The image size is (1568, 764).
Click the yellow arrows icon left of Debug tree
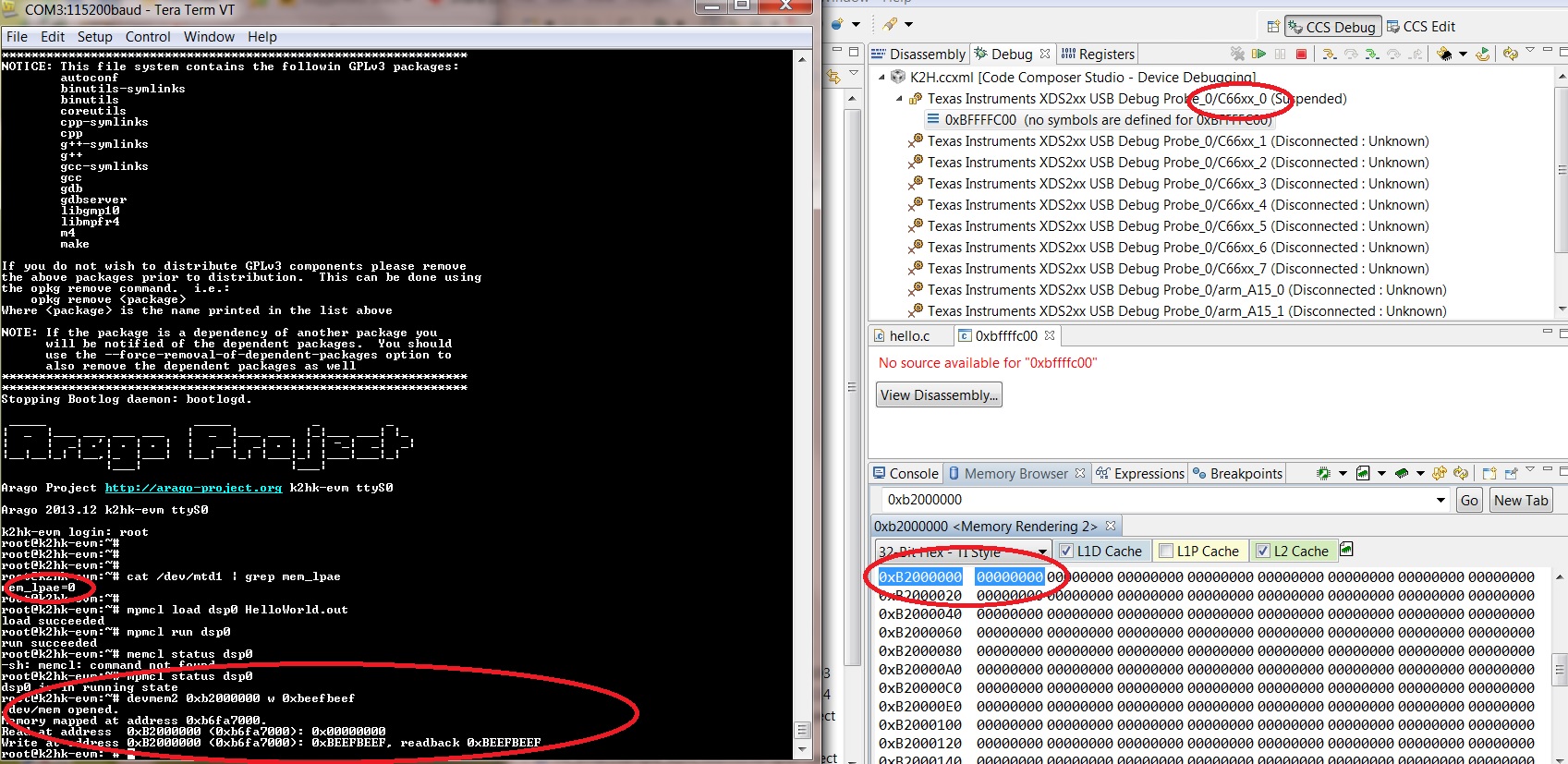[x=833, y=77]
